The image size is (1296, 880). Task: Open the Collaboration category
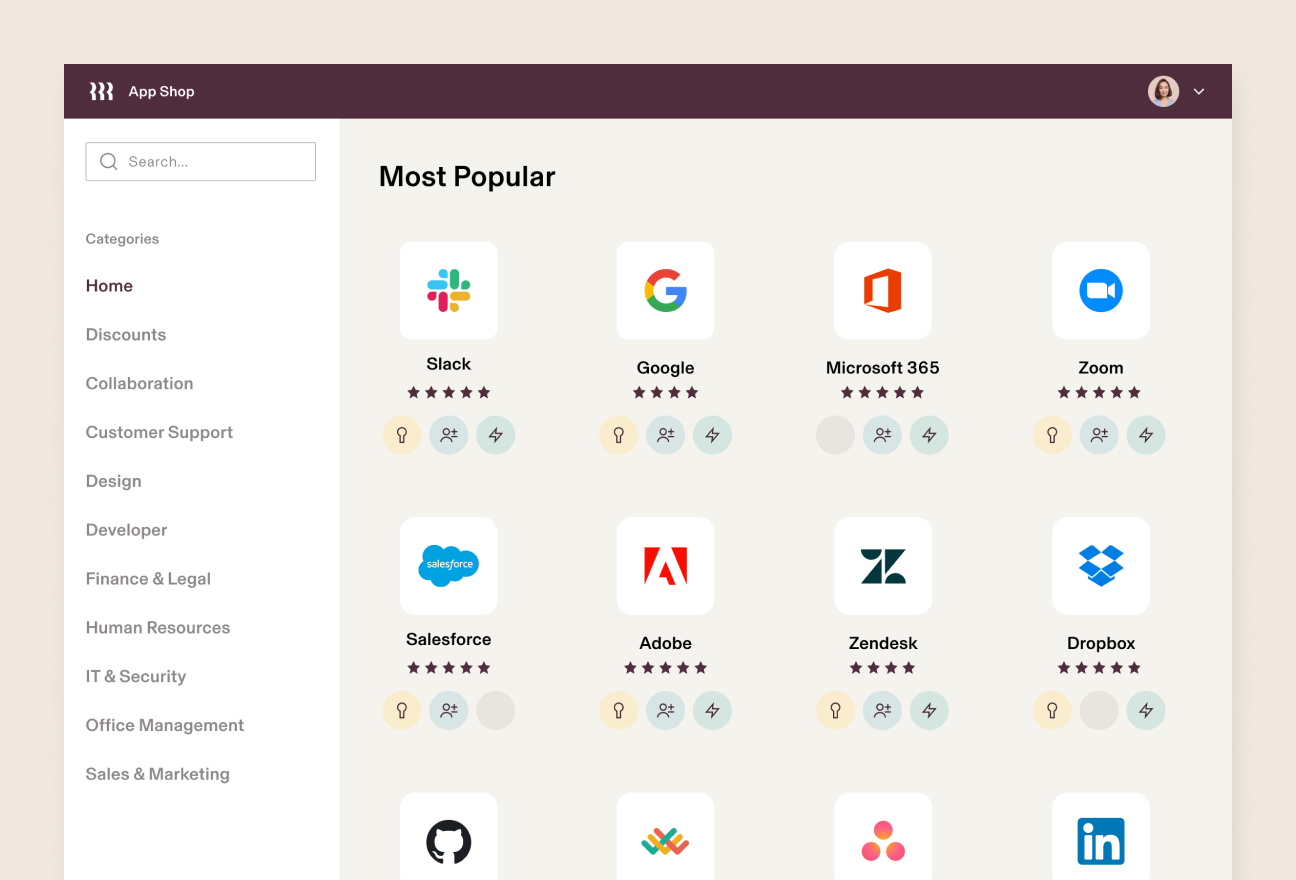click(x=139, y=383)
